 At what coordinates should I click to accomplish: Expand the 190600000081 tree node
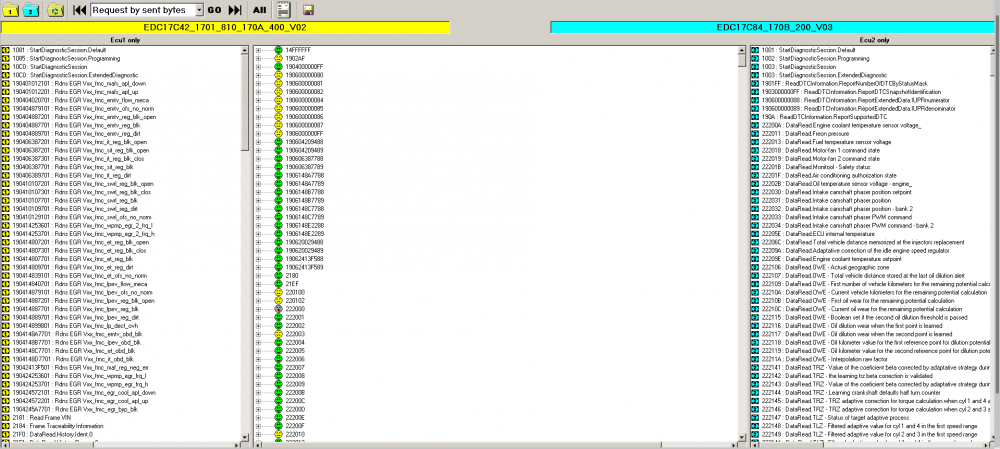click(x=258, y=83)
